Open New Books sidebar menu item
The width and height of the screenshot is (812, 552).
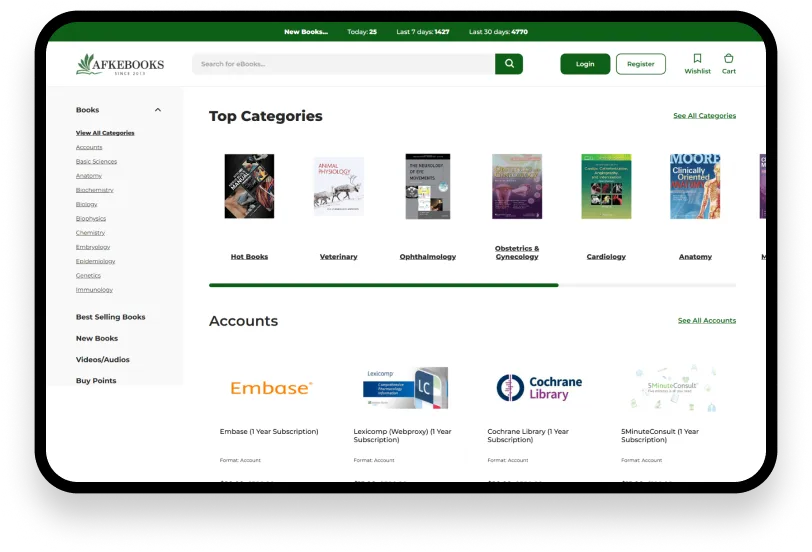click(97, 338)
